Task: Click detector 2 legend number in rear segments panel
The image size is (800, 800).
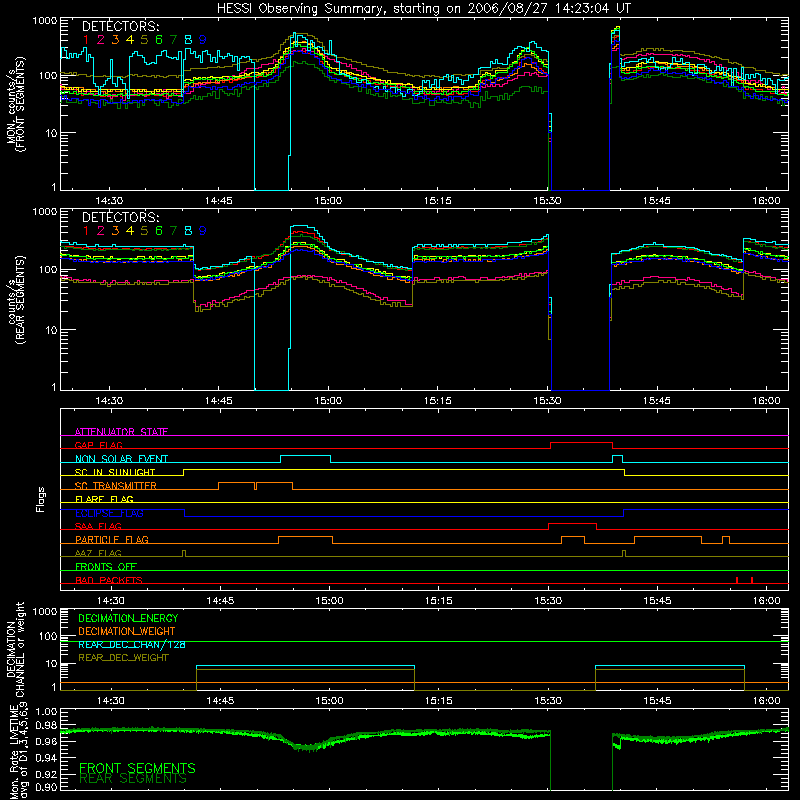Action: pyautogui.click(x=101, y=231)
